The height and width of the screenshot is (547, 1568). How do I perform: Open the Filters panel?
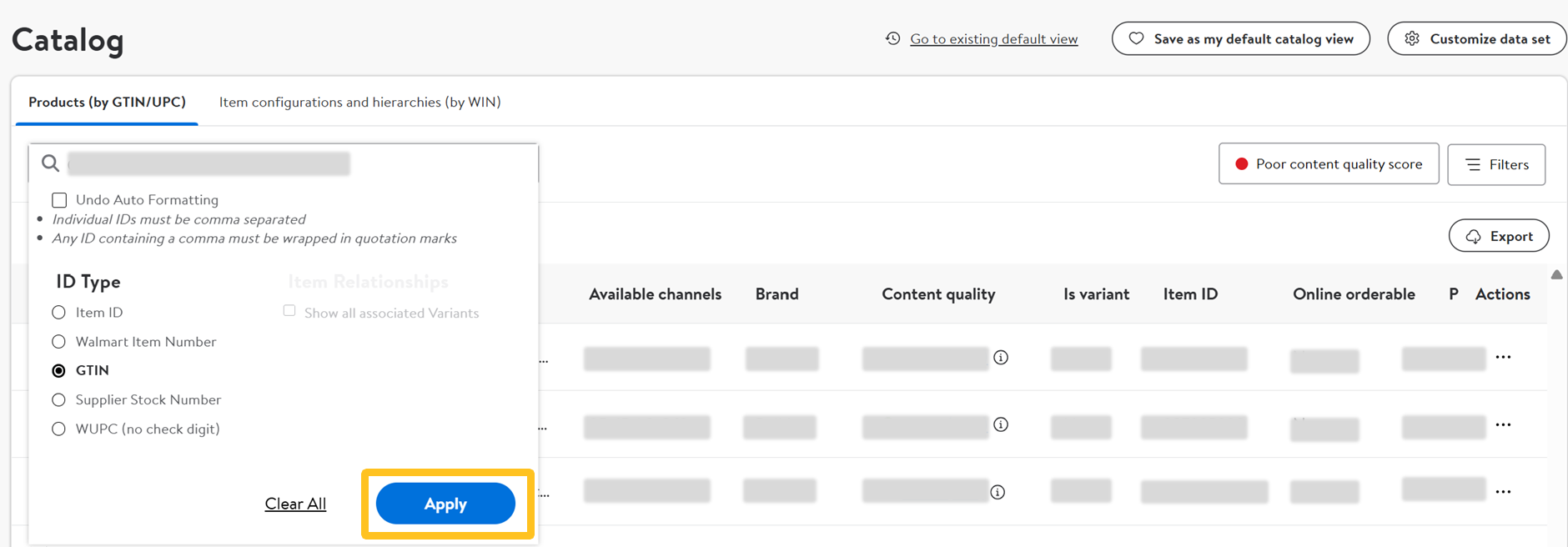pos(1496,164)
